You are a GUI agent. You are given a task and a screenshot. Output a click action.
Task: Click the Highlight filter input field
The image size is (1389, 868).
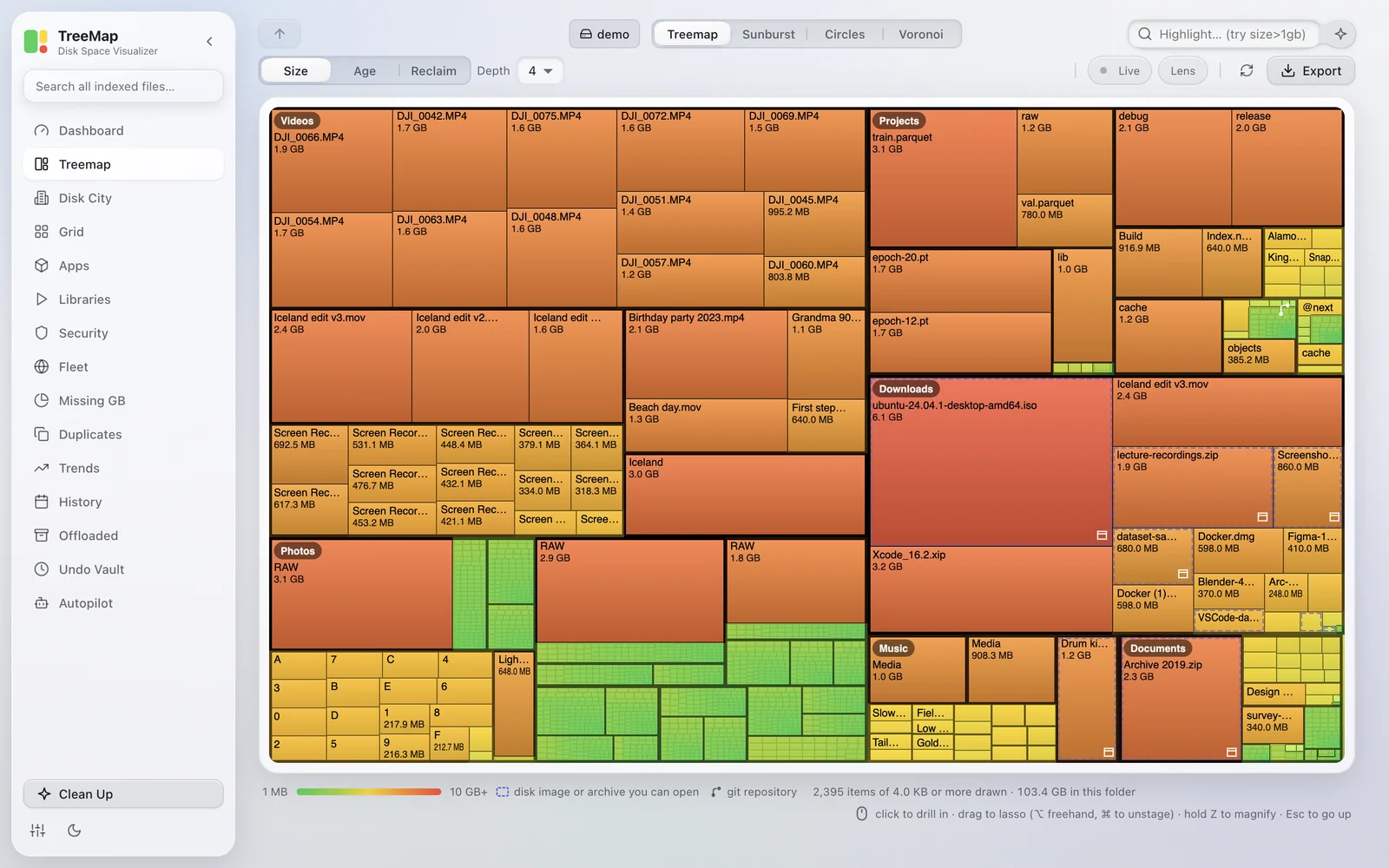point(1224,34)
